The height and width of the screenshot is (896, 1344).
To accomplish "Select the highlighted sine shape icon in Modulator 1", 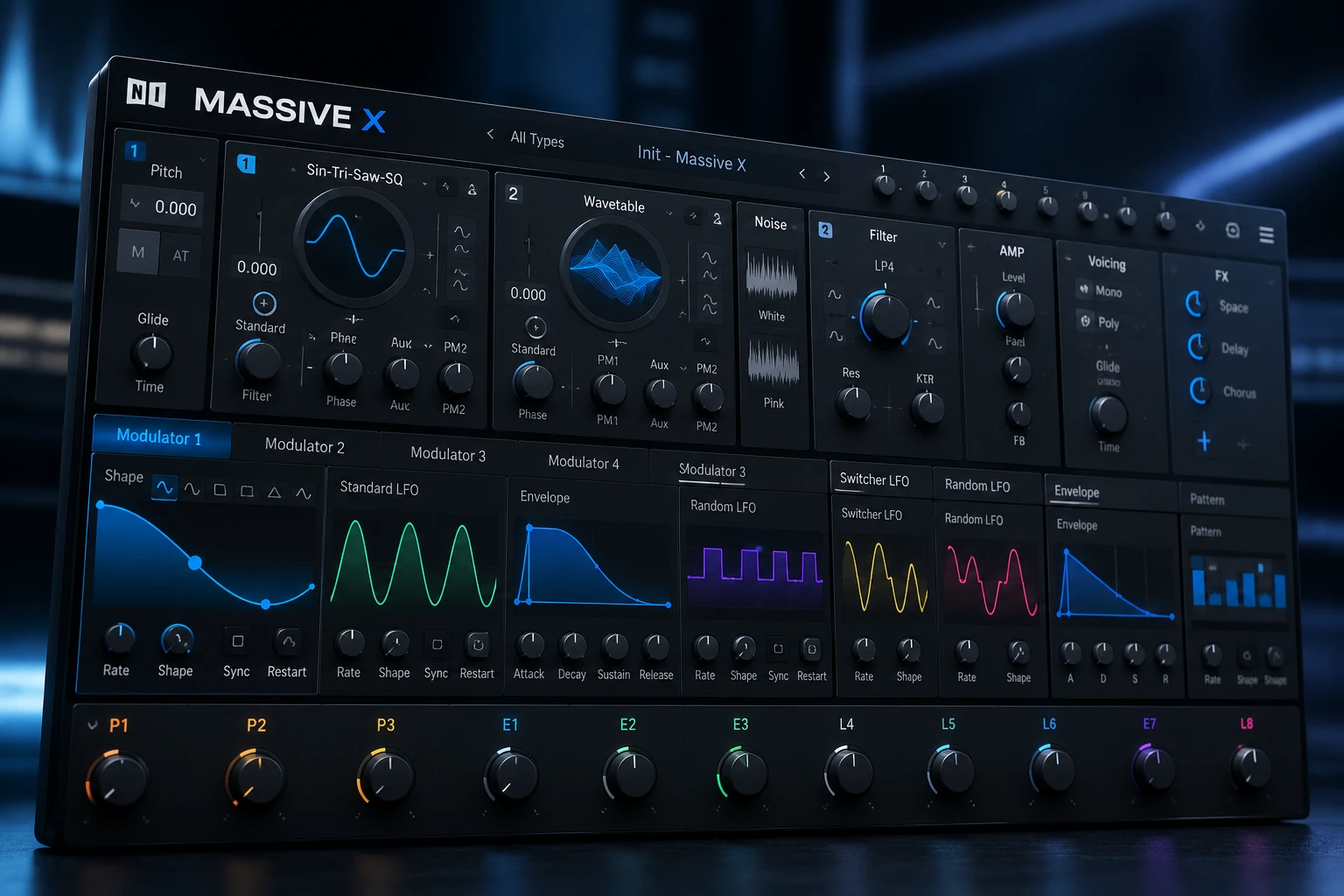I will pyautogui.click(x=164, y=487).
